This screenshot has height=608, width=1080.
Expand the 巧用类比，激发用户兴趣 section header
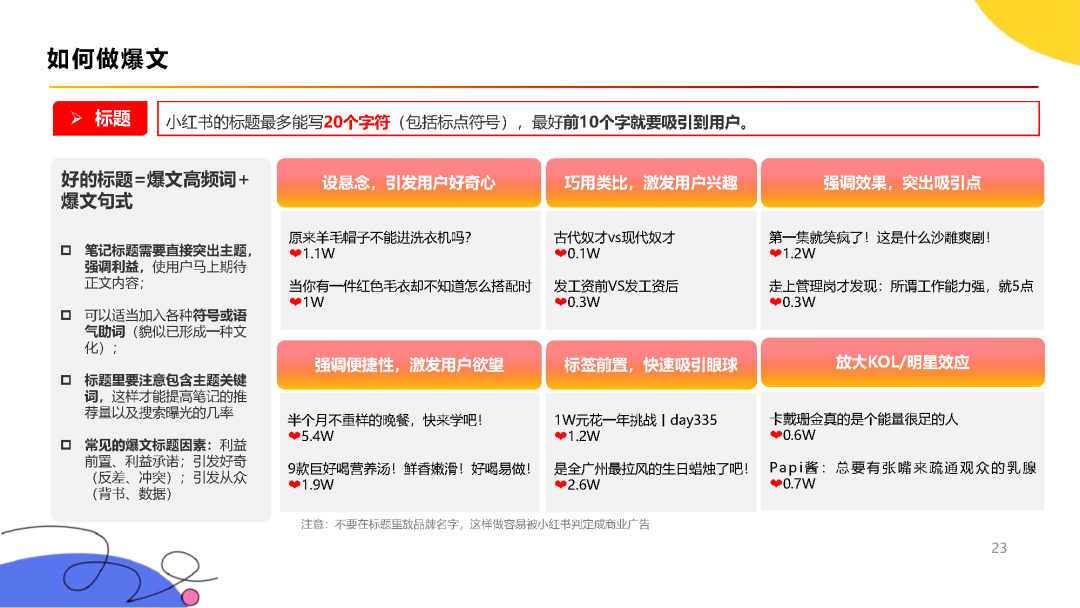(651, 183)
